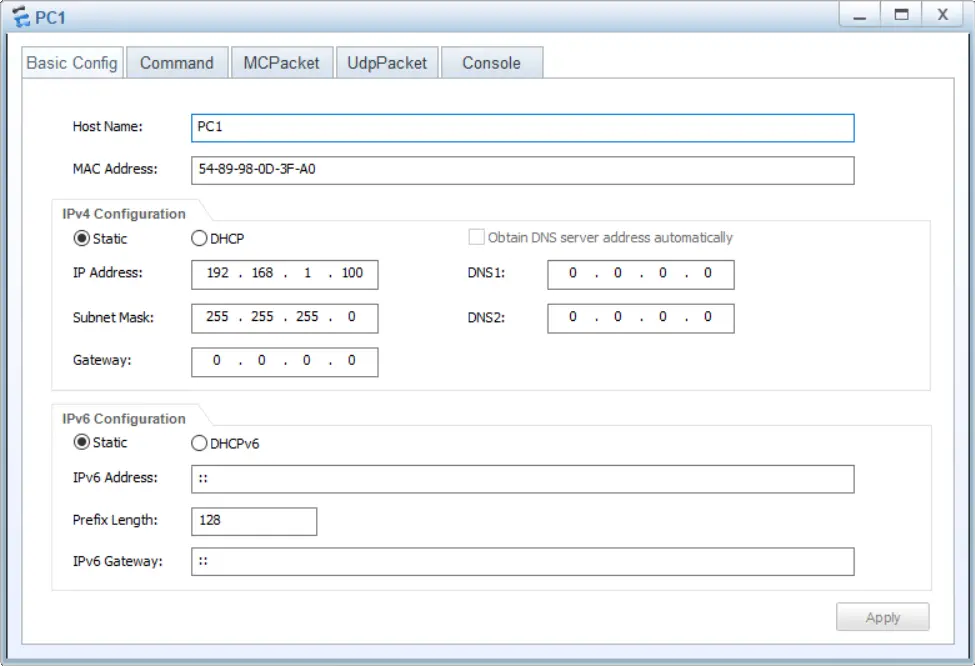Open the Command tab

(177, 63)
